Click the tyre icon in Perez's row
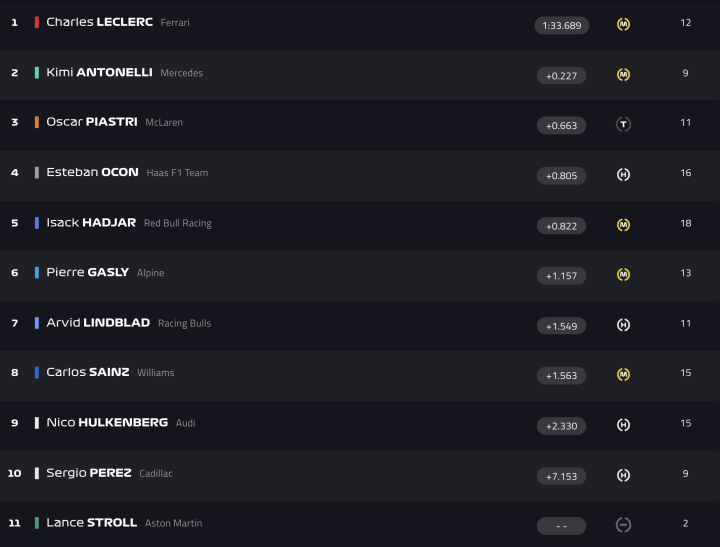This screenshot has width=720, height=547. (623, 475)
